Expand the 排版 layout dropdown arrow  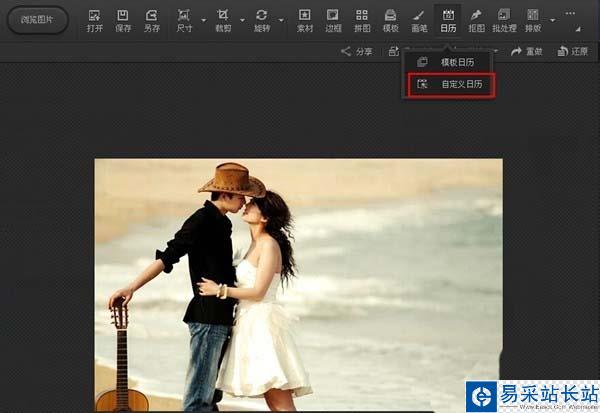click(x=553, y=20)
